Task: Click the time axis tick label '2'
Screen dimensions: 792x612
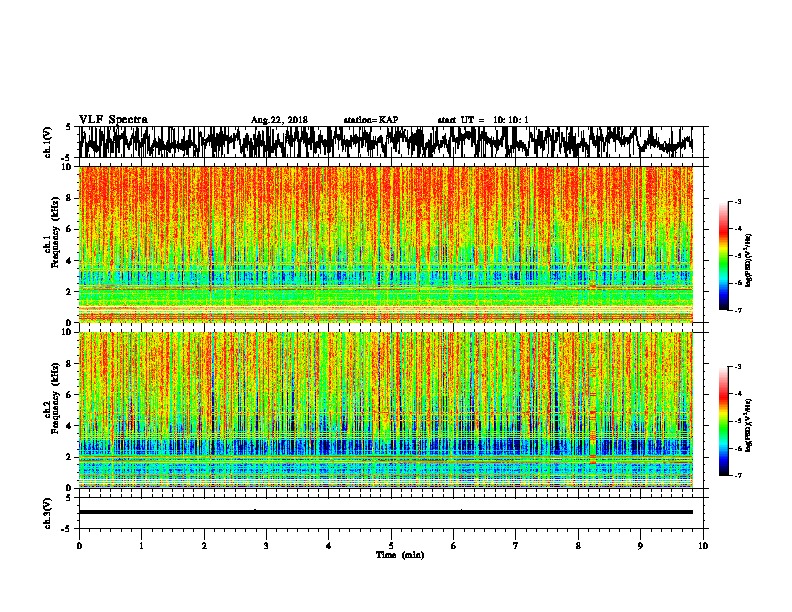Action: (x=204, y=545)
